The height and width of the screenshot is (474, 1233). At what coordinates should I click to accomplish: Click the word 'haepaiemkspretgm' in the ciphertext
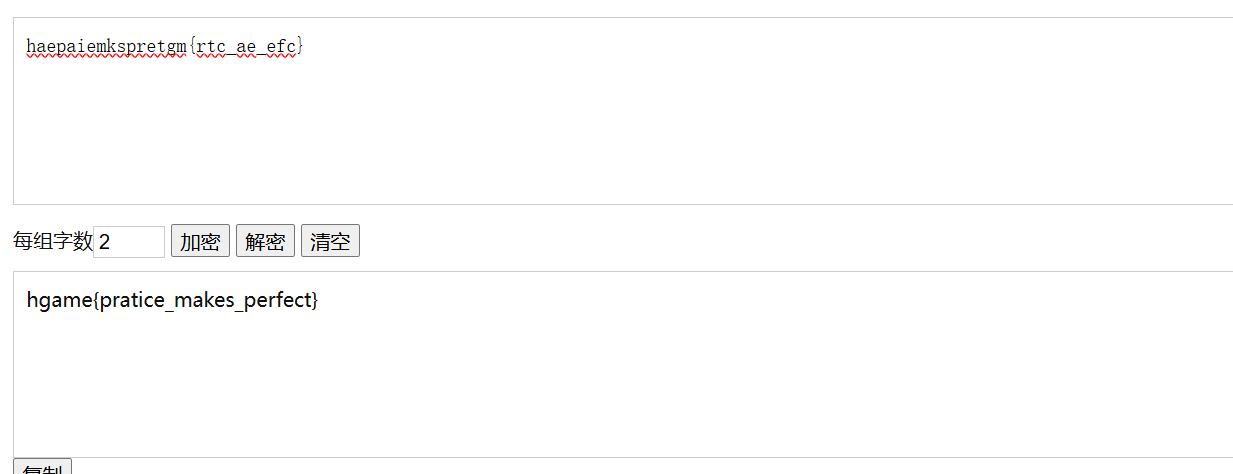pos(106,46)
